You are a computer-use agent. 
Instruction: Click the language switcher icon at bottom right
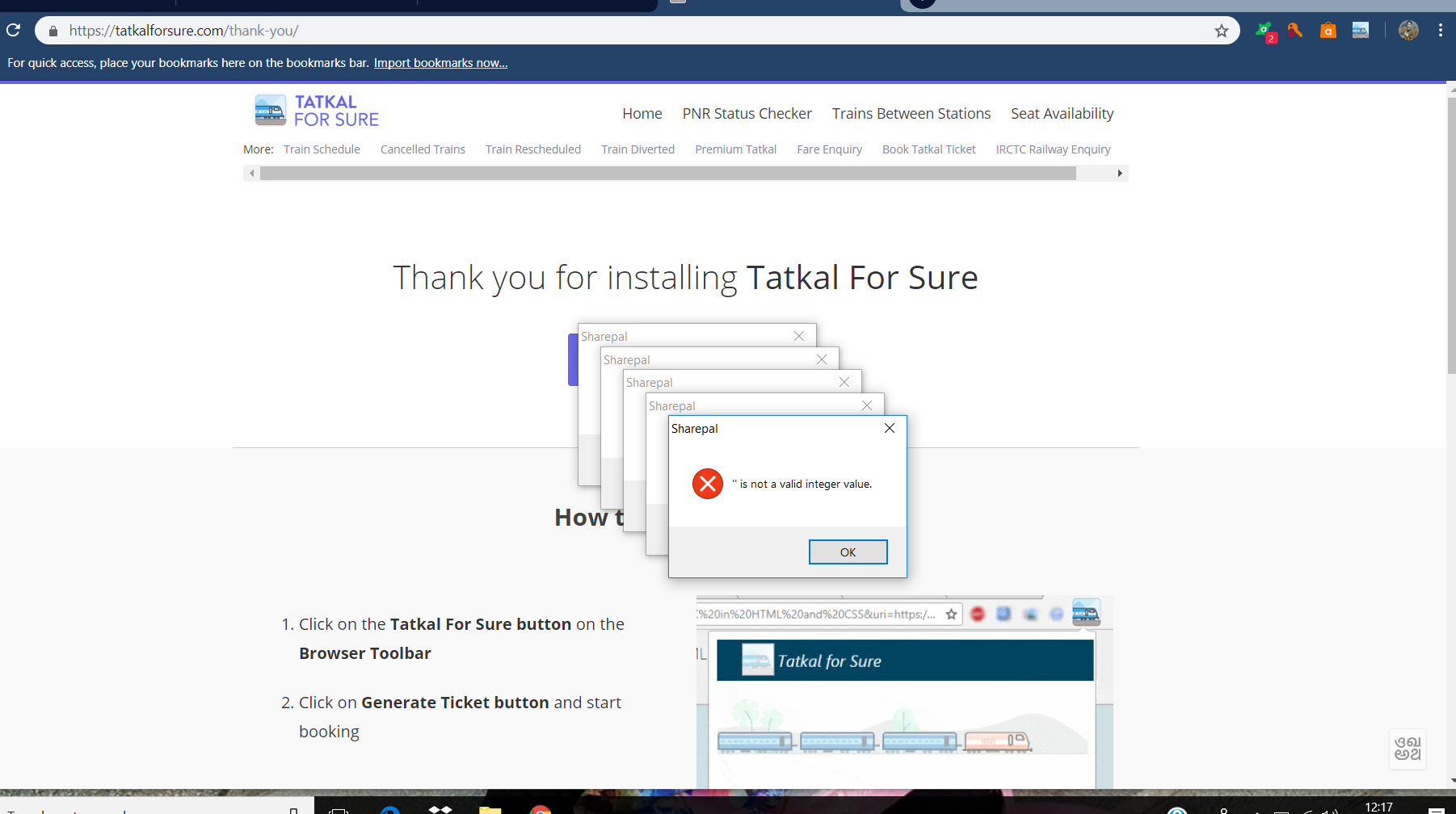1408,749
